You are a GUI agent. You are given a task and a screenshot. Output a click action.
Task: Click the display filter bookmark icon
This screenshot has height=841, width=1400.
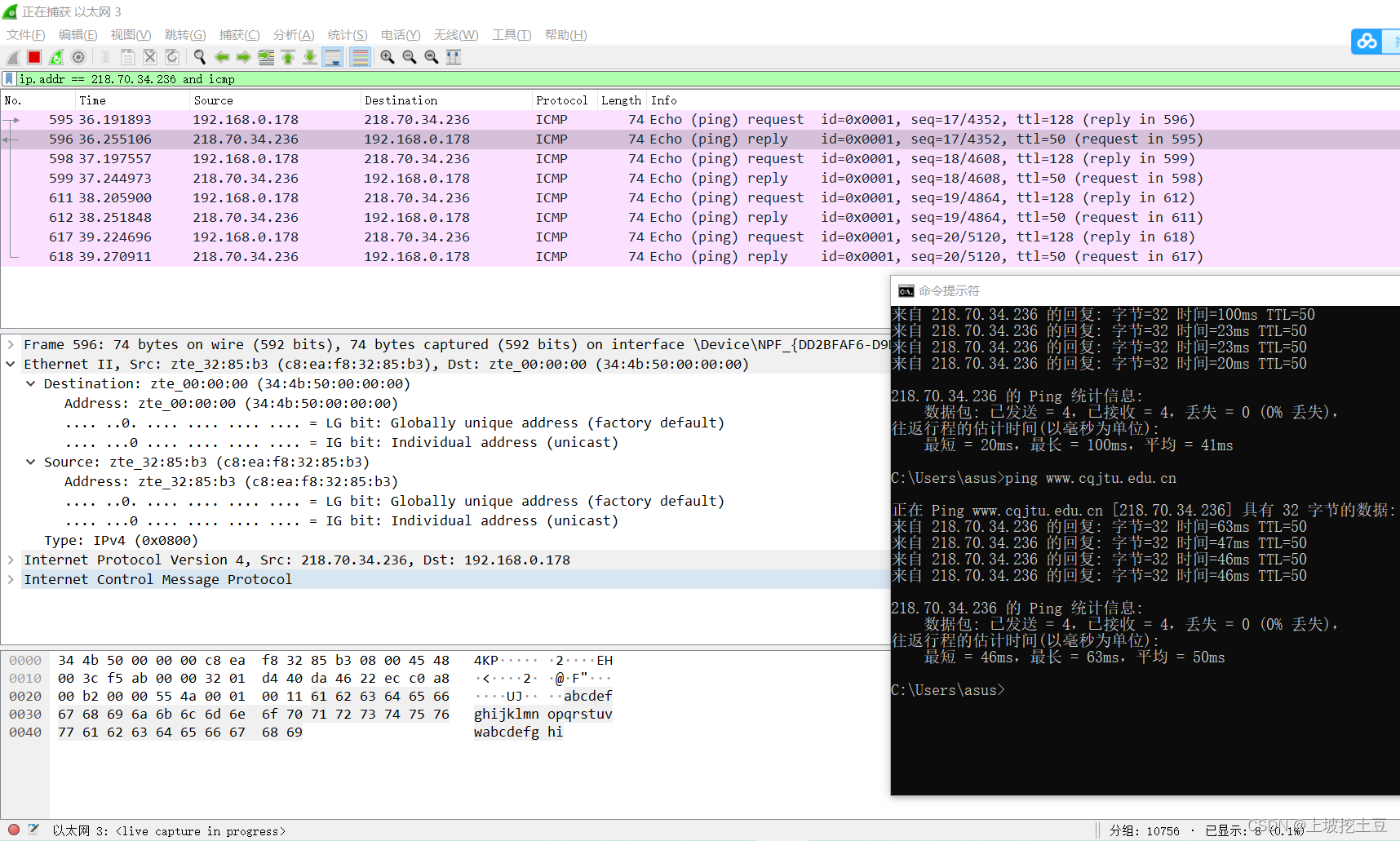point(9,79)
